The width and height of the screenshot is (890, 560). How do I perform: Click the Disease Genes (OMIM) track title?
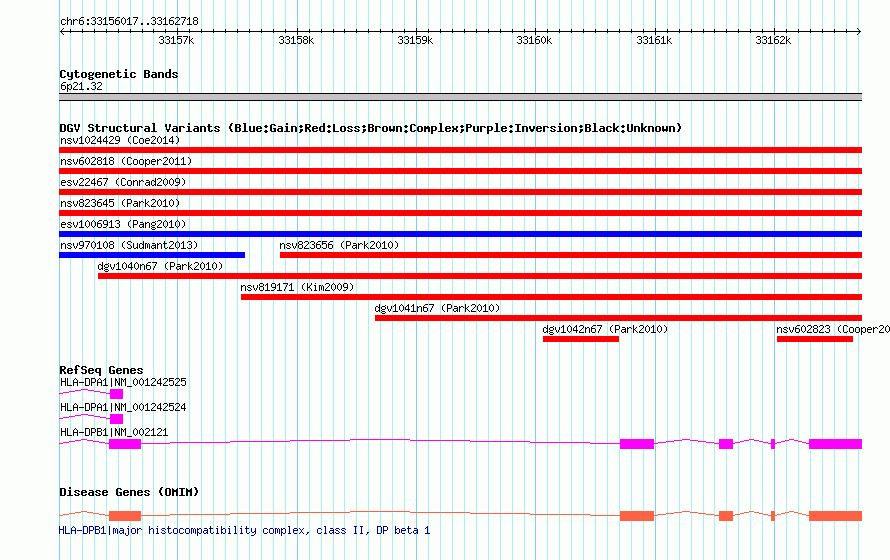pyautogui.click(x=129, y=492)
